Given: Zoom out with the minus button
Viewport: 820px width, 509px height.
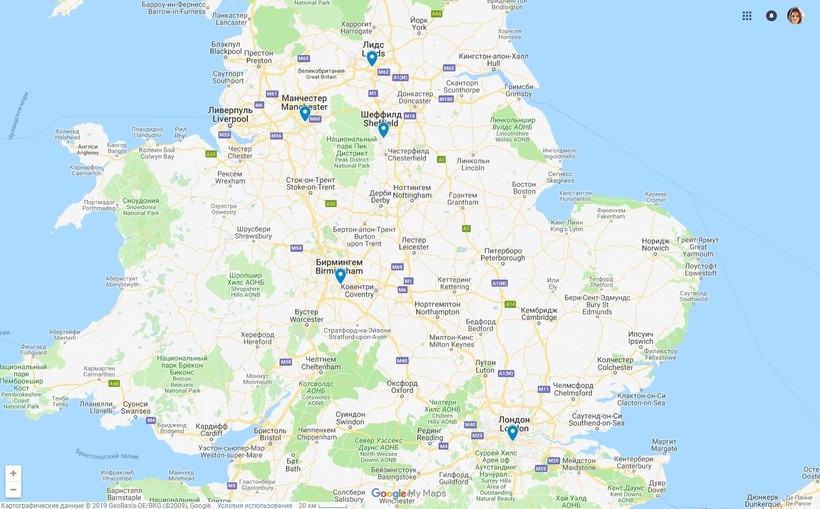Looking at the screenshot, I should click(13, 490).
